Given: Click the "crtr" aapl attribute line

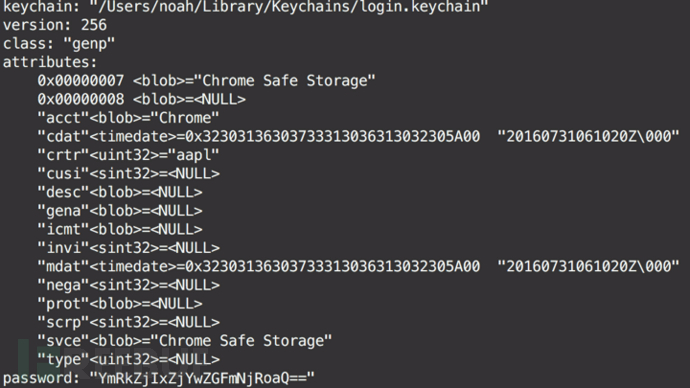Looking at the screenshot, I should (x=128, y=155).
